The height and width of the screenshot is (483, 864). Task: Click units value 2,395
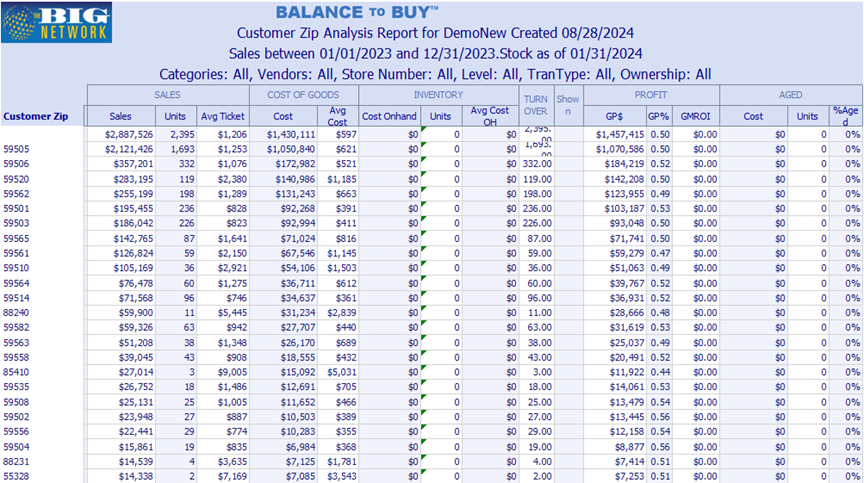pyautogui.click(x=182, y=134)
